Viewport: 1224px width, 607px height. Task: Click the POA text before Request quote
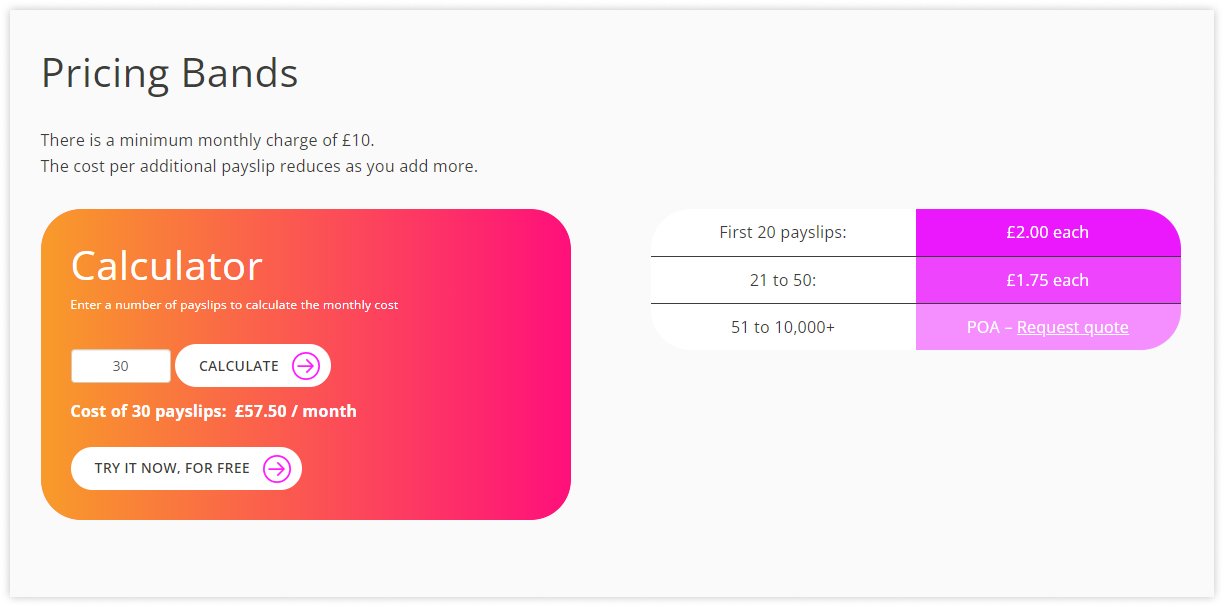point(983,327)
